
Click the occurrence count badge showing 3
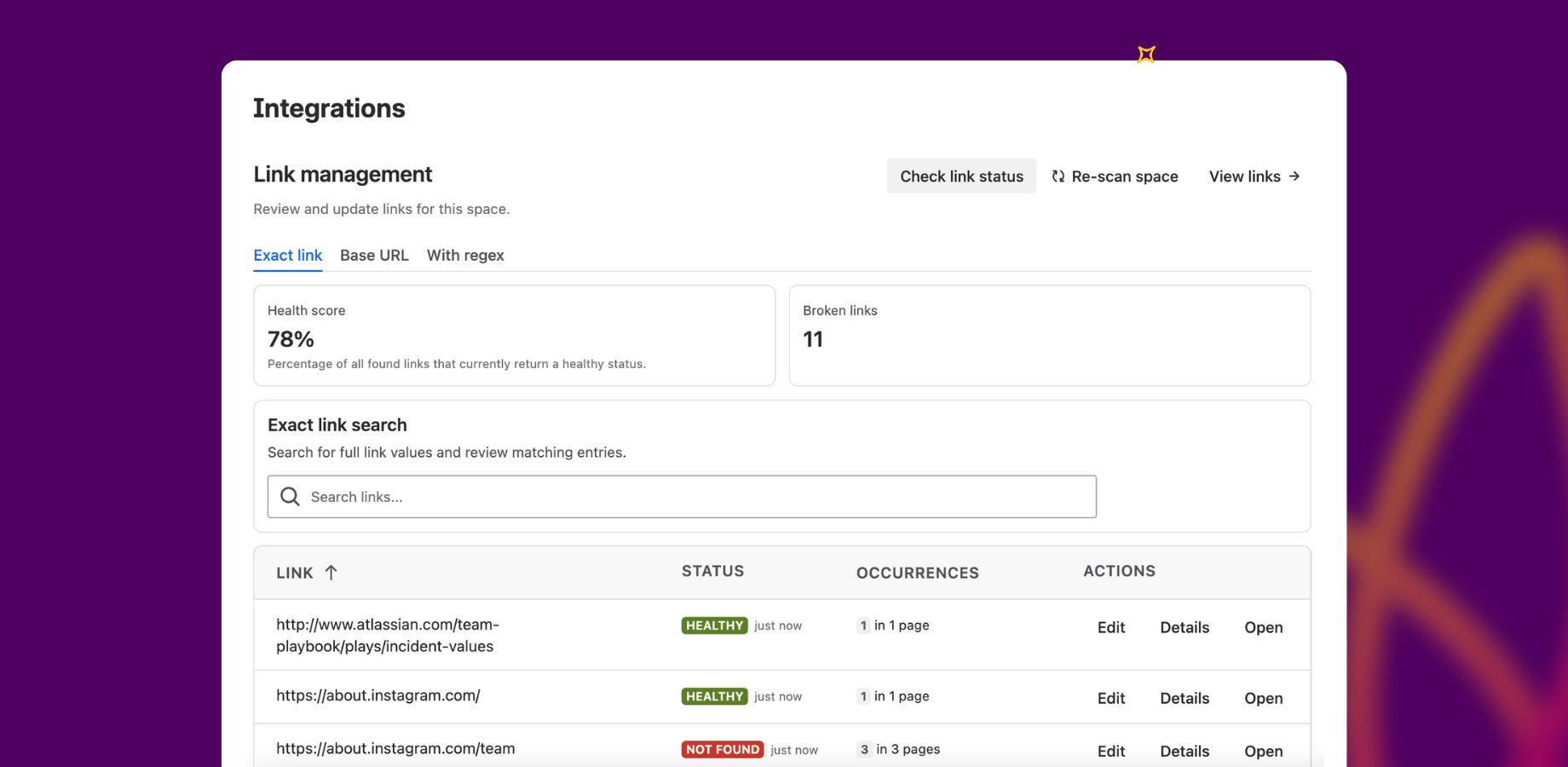pos(862,749)
